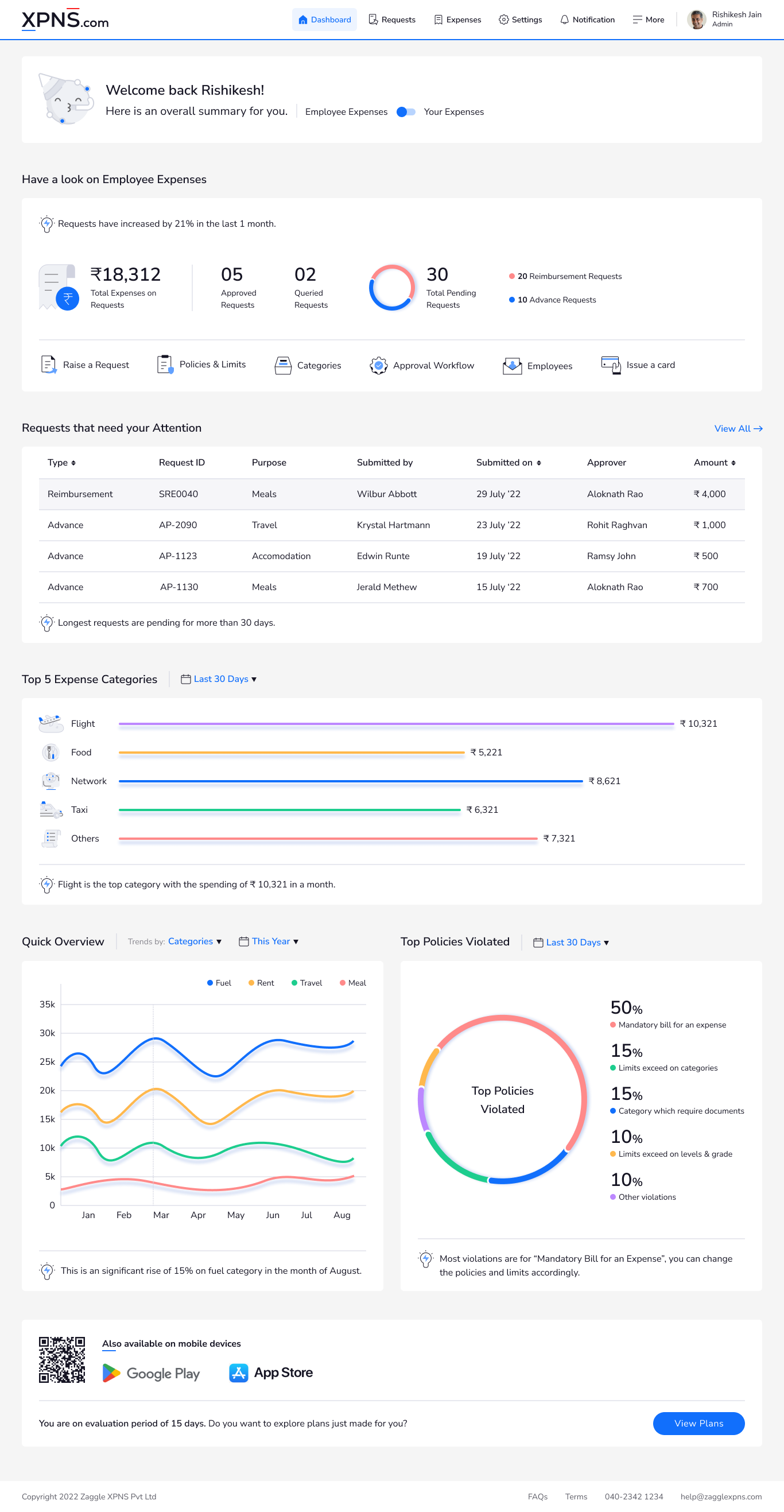784x1512 pixels.
Task: Open Settings from top navigation
Action: point(521,20)
